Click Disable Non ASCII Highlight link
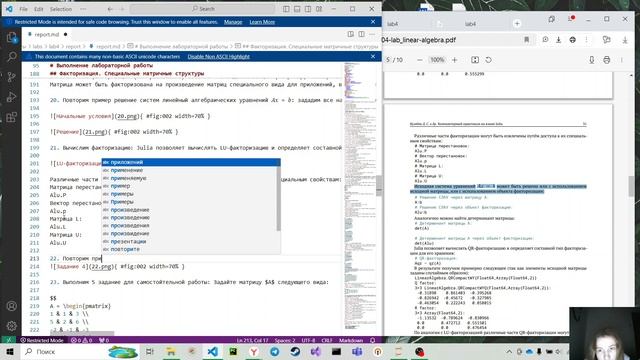This screenshot has height=360, width=640. click(x=219, y=57)
